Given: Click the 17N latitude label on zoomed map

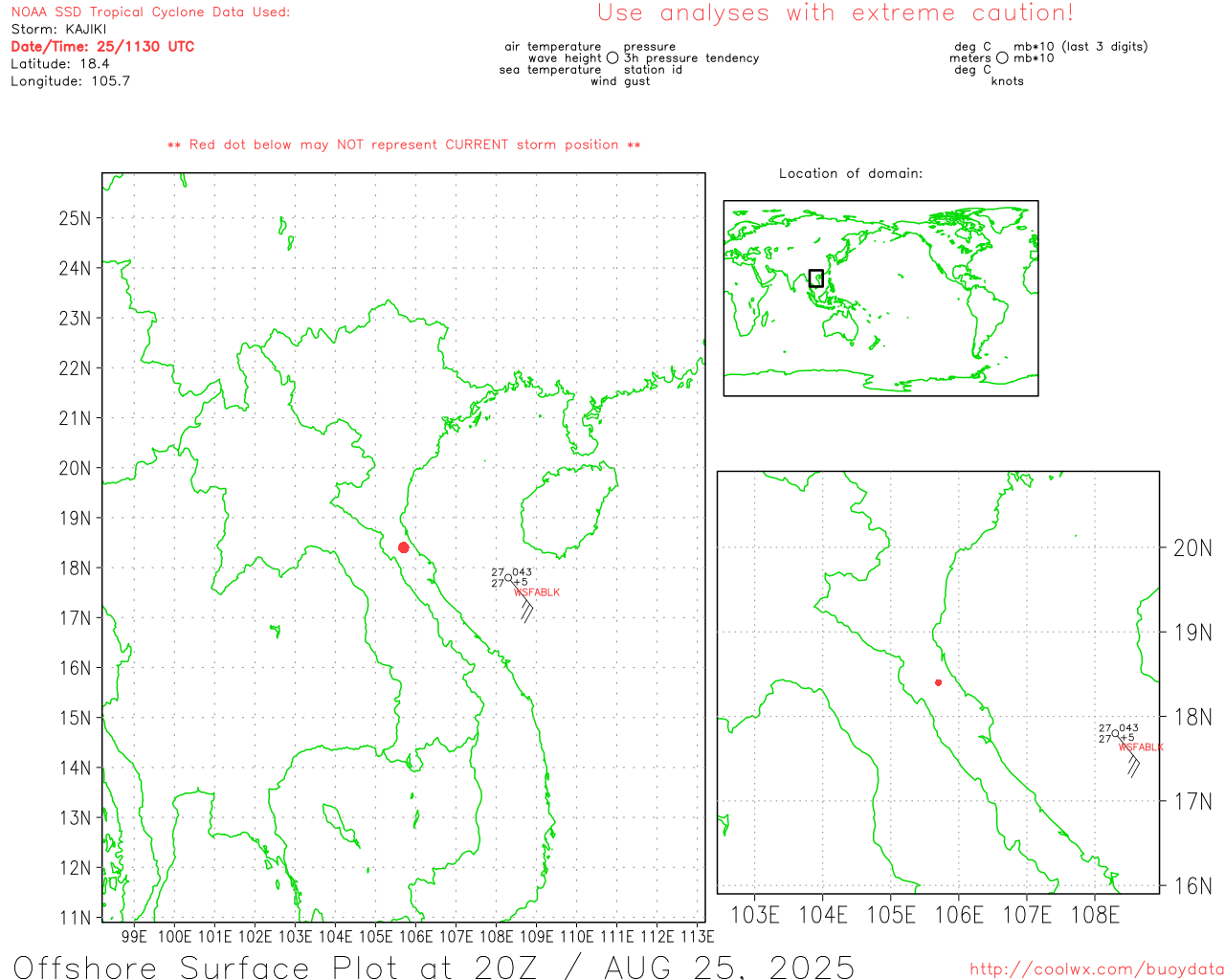Looking at the screenshot, I should [x=1192, y=802].
